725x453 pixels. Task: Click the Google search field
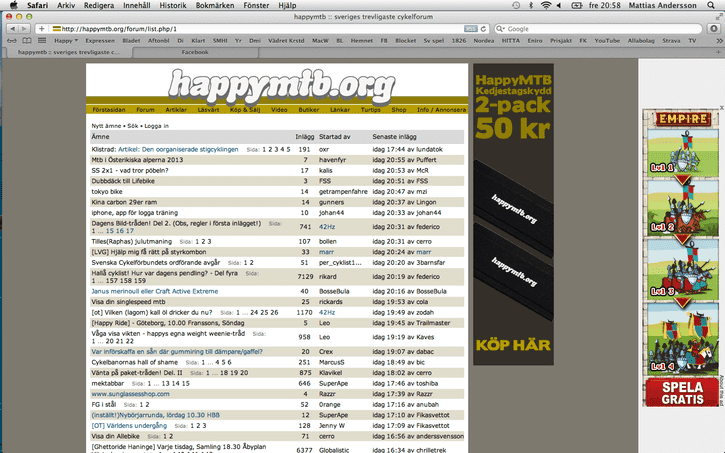pyautogui.click(x=598, y=29)
